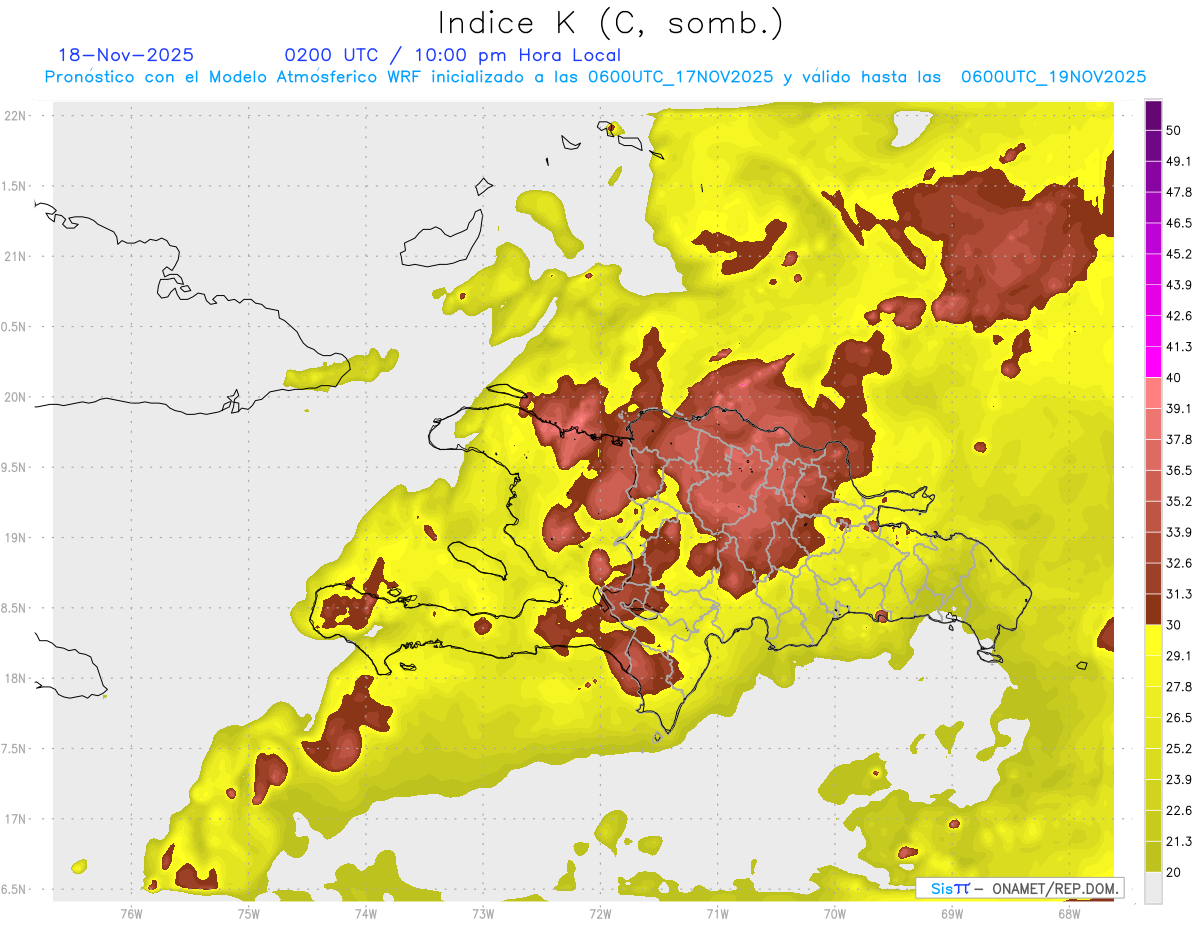Pick the bright yellow swatch between 29.1 and 30
This screenshot has height=927, width=1200.
pyautogui.click(x=1153, y=640)
